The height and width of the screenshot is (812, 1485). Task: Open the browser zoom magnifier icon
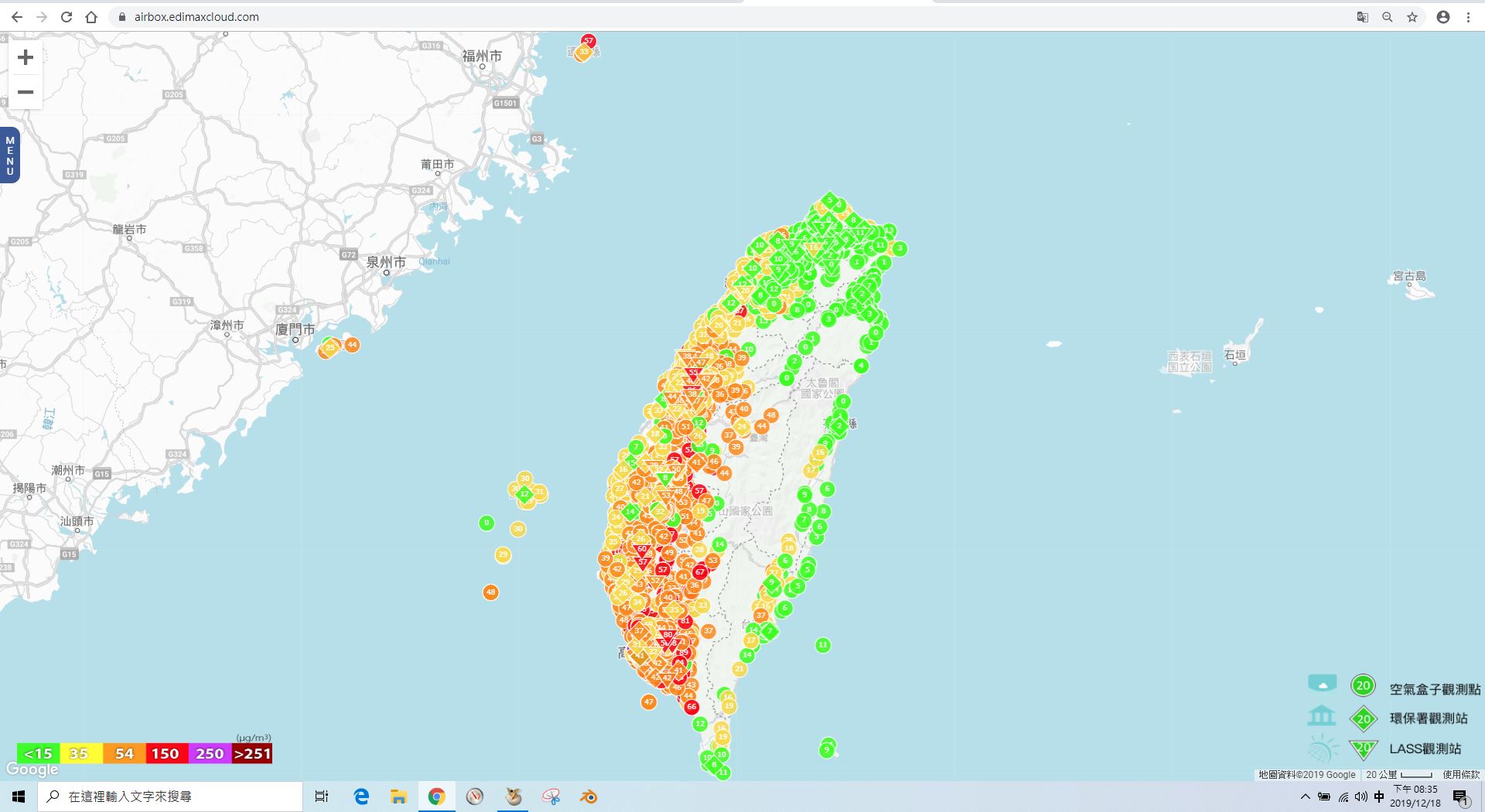point(1388,17)
